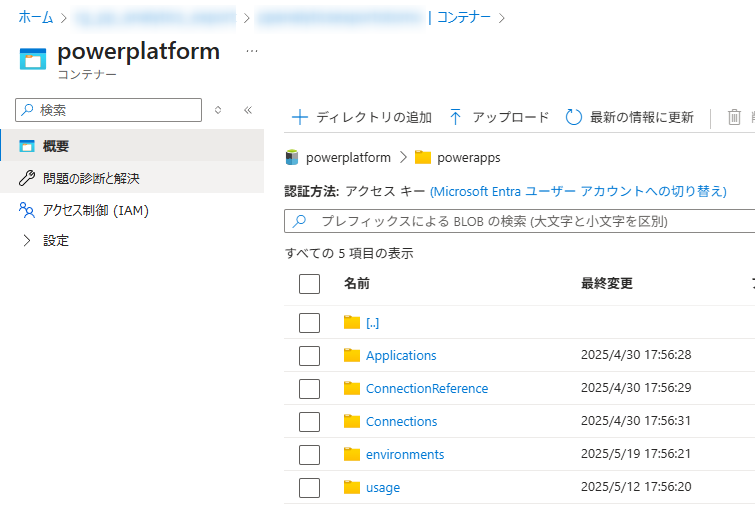Click the BLOB prefix search field
The image size is (755, 523).
[520, 221]
